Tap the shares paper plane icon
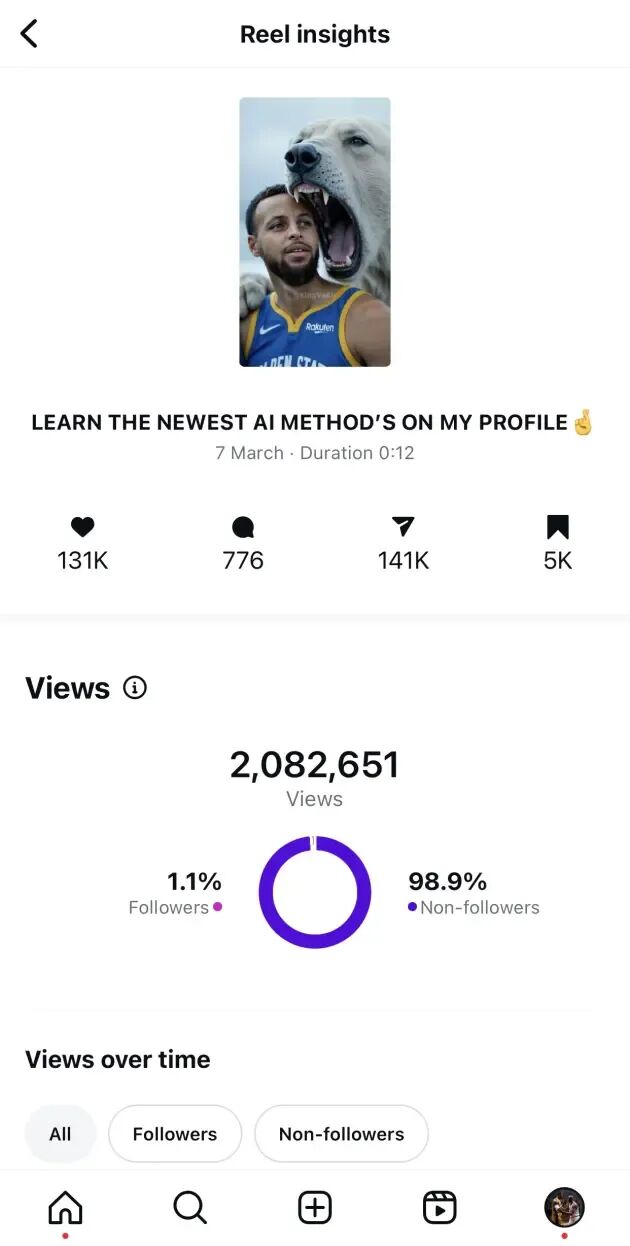This screenshot has width=630, height=1246. pos(403,527)
